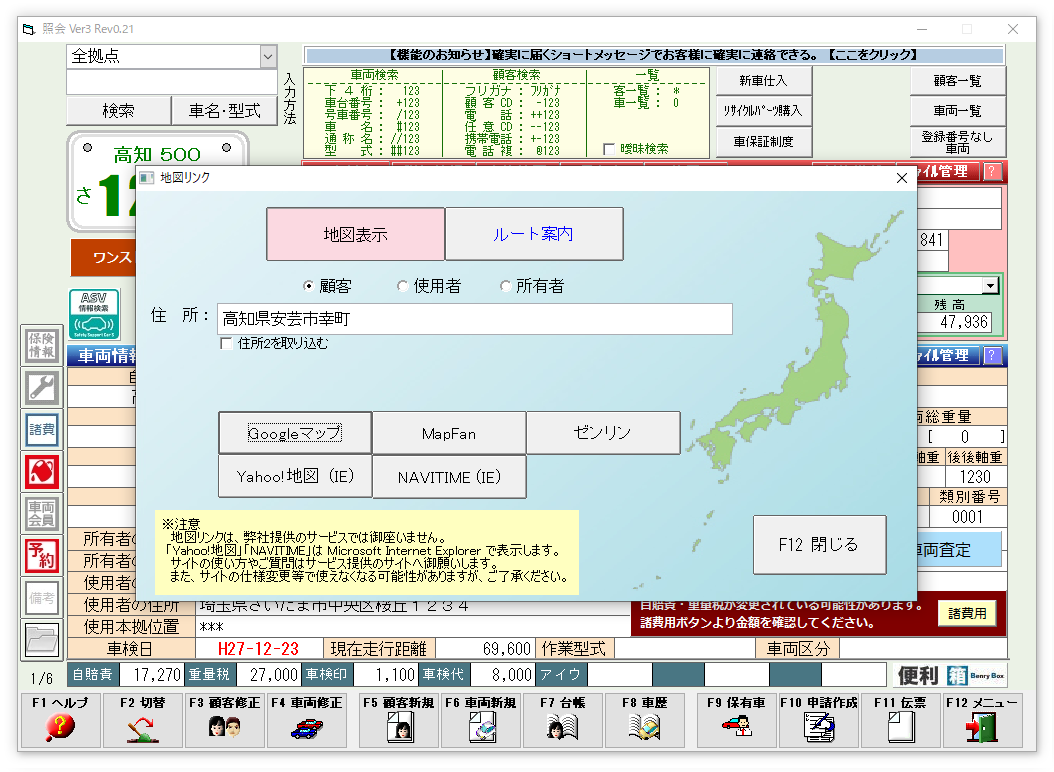Create new customer with F5 顧客新規
Screen dimensions: 1054x772
click(x=399, y=720)
